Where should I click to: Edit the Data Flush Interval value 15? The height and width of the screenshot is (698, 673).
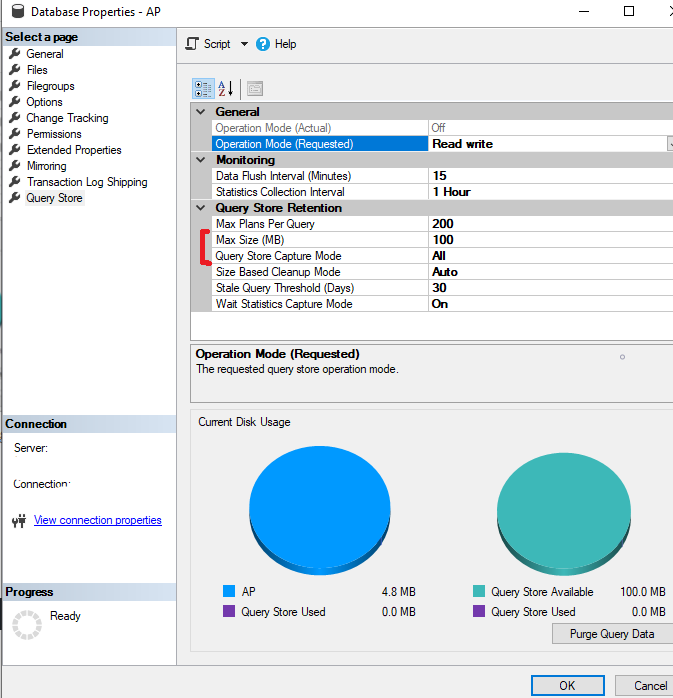551,176
